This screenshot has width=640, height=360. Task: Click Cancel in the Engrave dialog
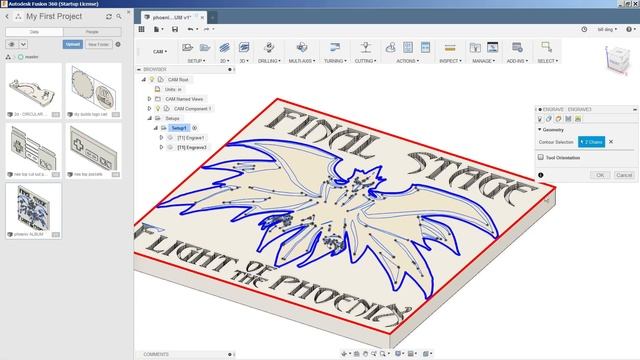tap(624, 175)
